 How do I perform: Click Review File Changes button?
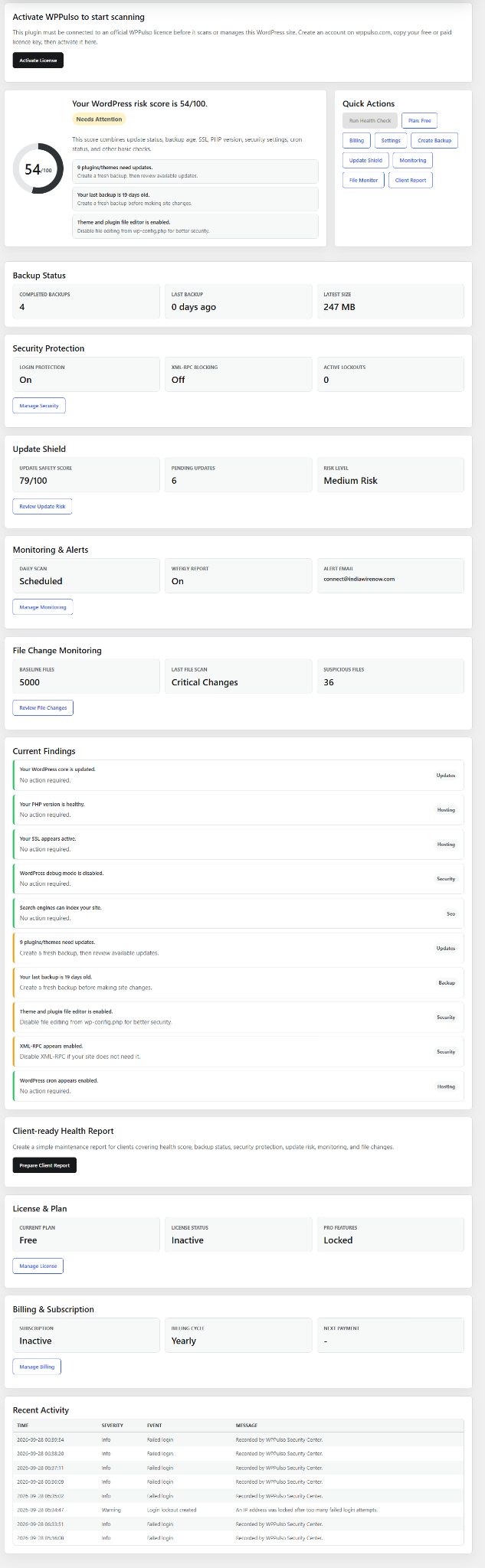pyautogui.click(x=43, y=707)
